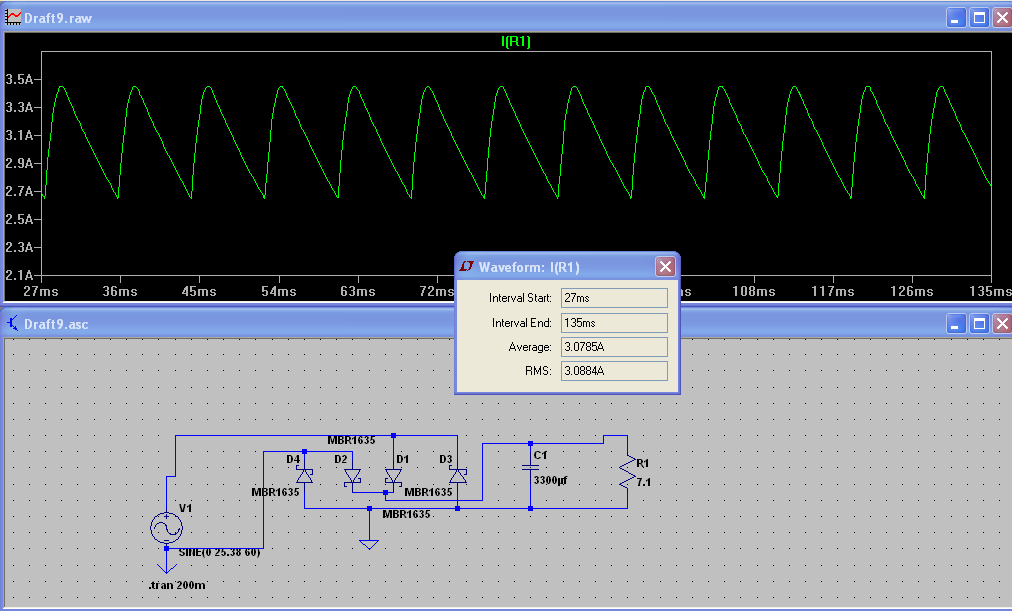Close the Draft9.asc schematic window
Viewport: 1012px width, 611px height.
(1002, 323)
